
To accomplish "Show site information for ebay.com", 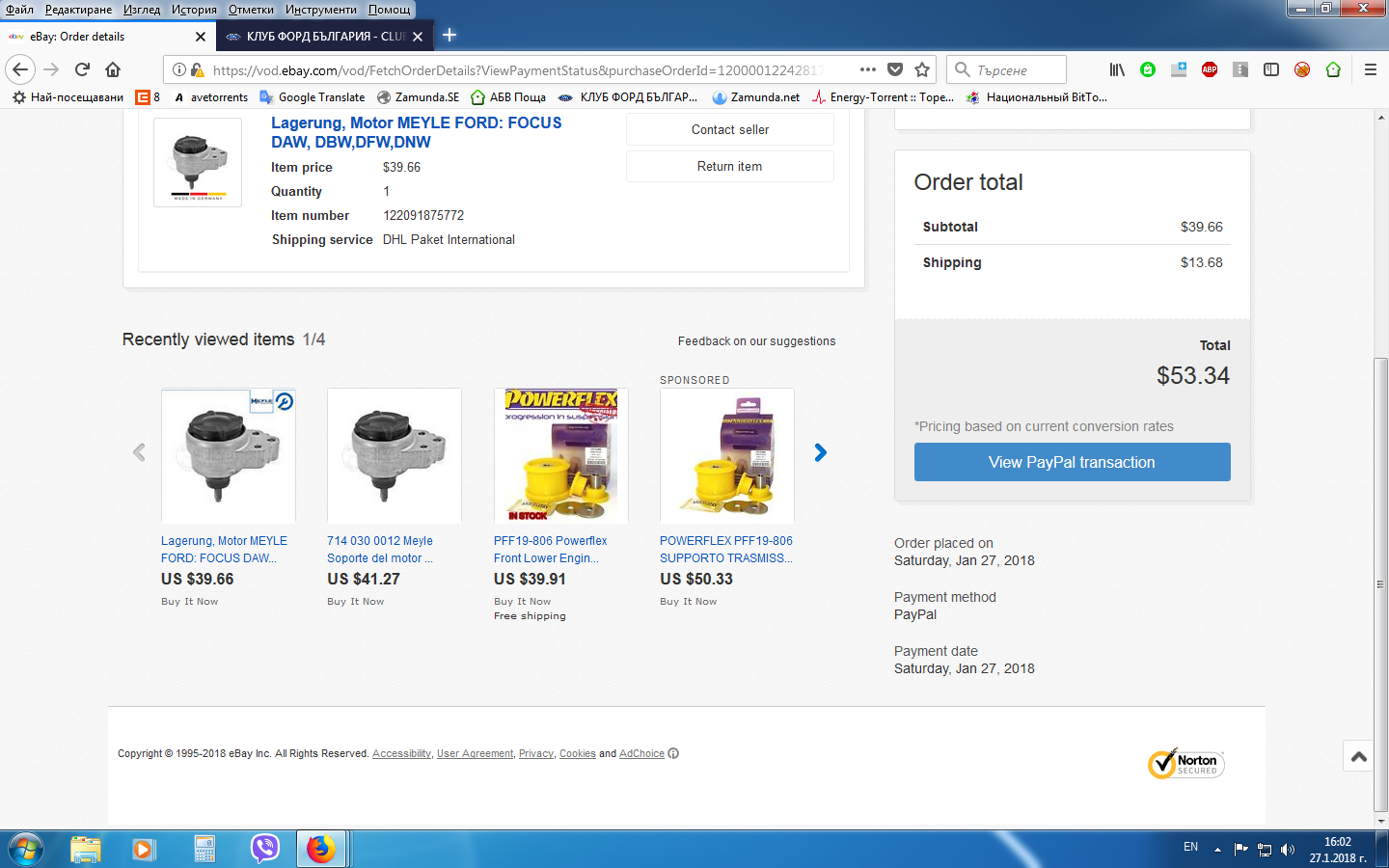I will click(179, 69).
